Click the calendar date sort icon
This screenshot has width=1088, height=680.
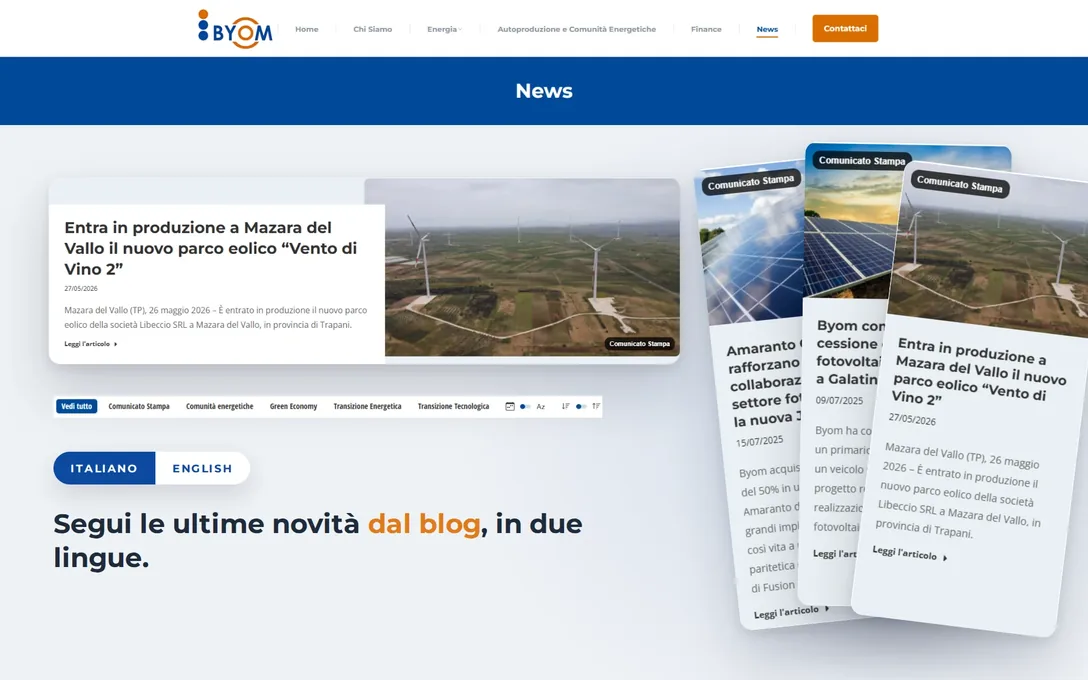[x=510, y=406]
